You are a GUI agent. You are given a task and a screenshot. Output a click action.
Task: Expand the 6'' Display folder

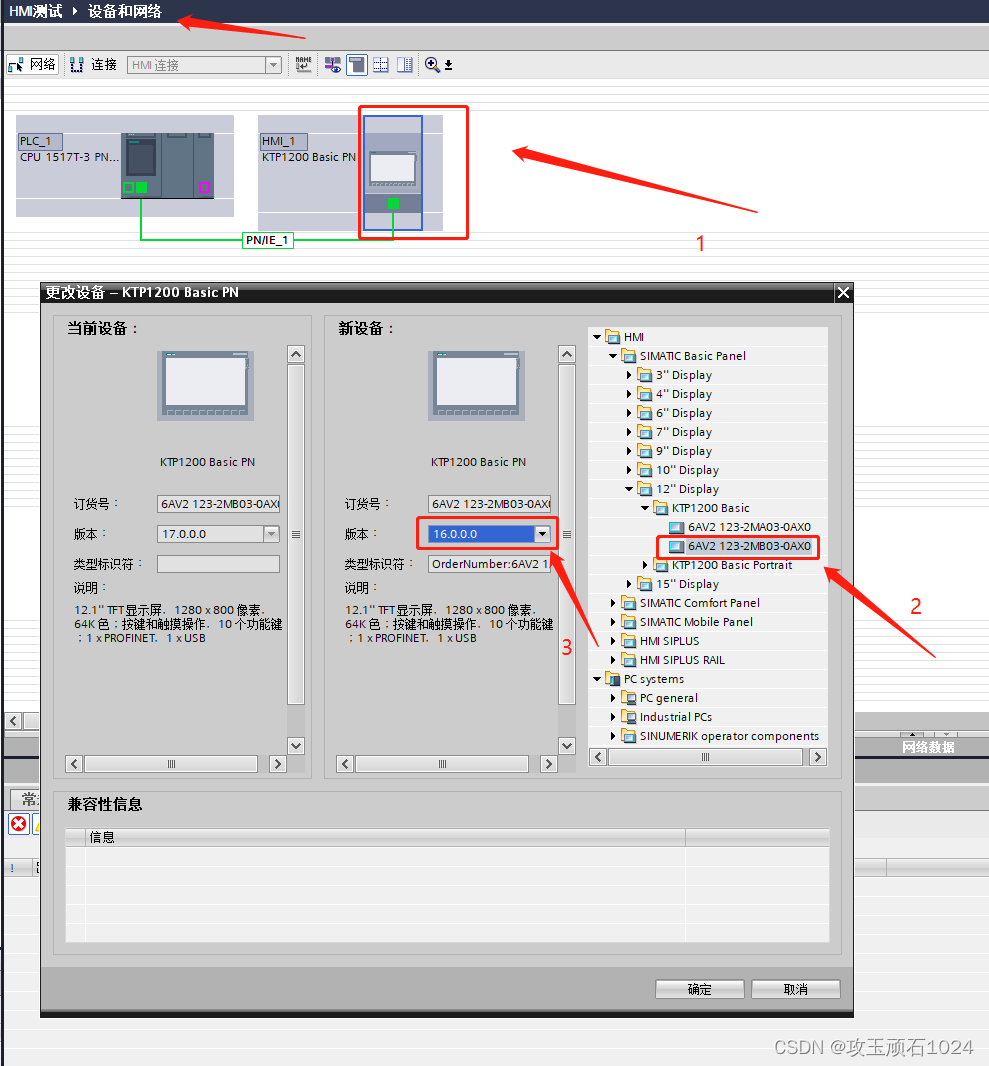point(629,413)
